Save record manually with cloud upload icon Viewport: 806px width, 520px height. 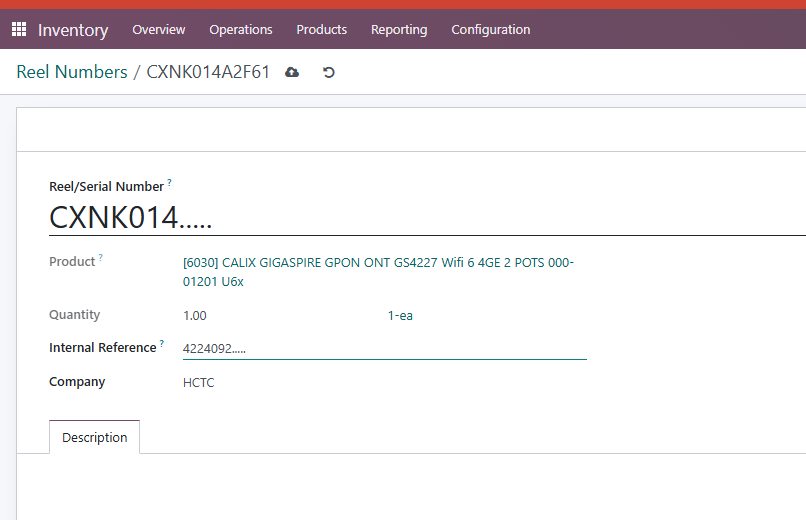click(x=292, y=72)
